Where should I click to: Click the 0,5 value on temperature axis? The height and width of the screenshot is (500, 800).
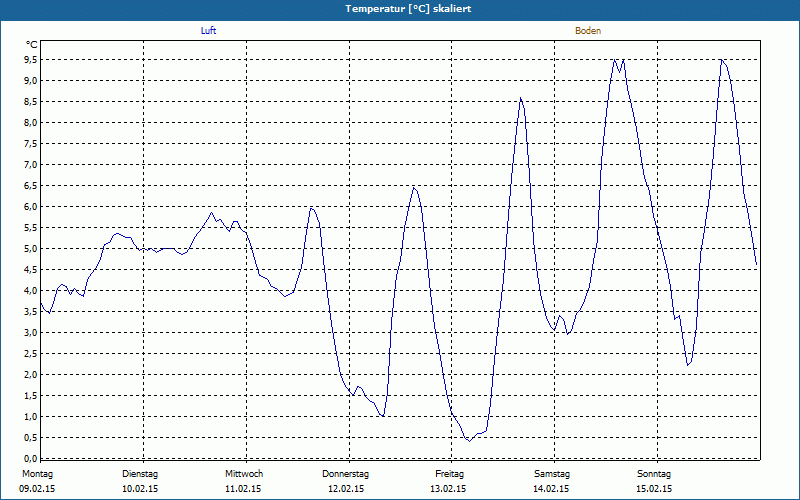point(30,437)
